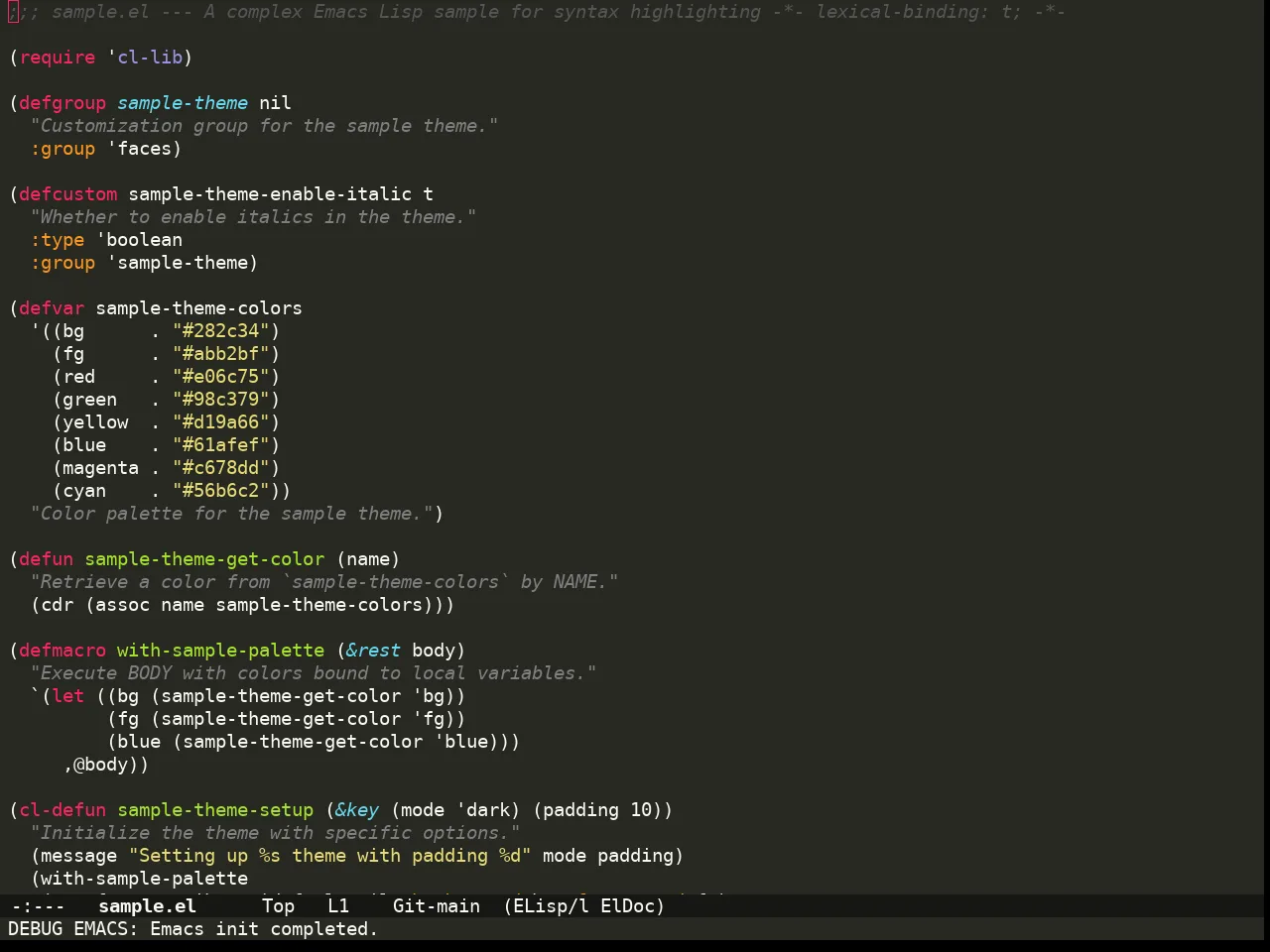Click the ELisp/l major mode label

[546, 905]
